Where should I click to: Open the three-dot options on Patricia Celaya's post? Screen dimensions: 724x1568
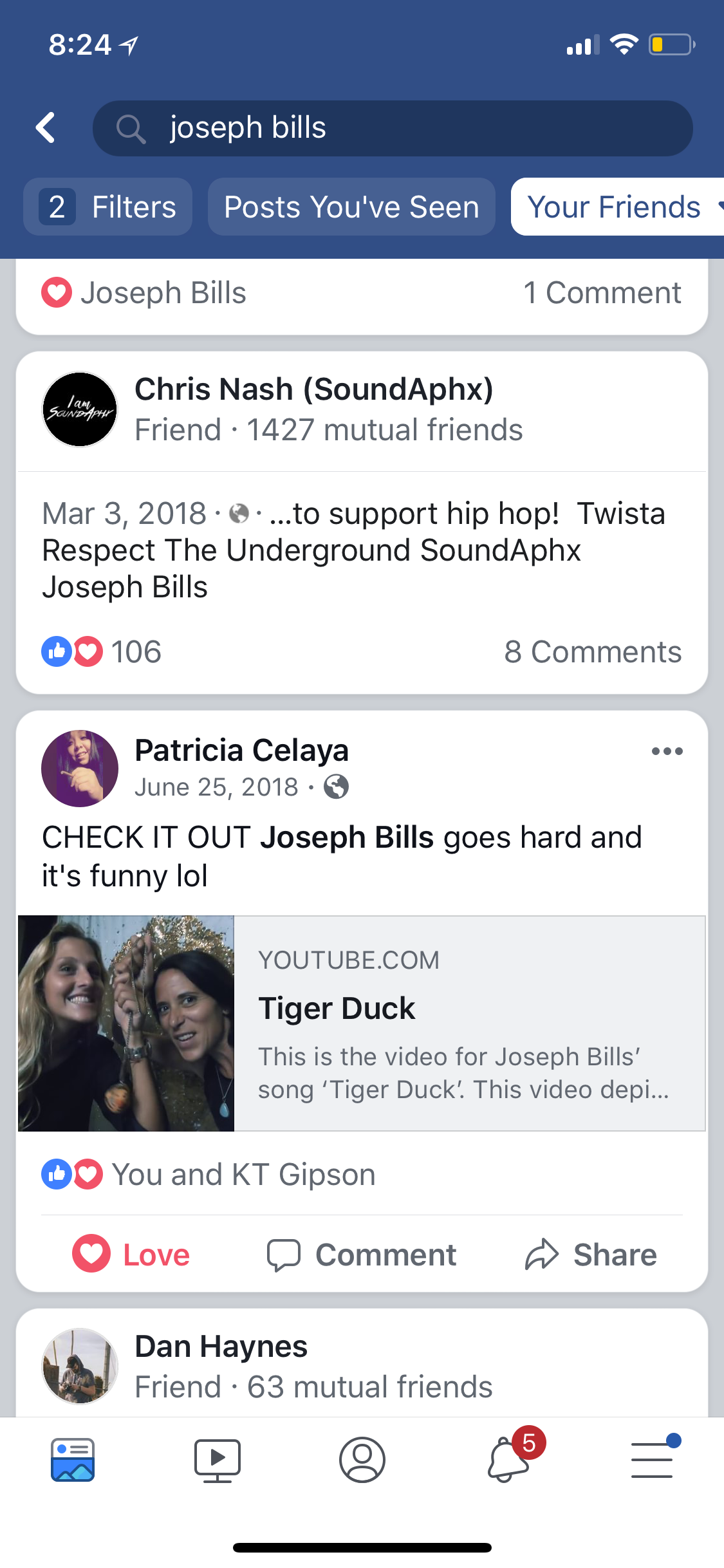[667, 751]
